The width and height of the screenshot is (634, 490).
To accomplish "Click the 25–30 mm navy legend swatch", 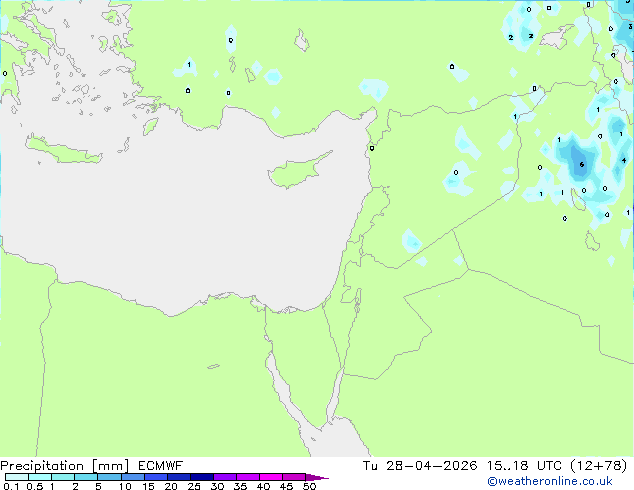I will point(202,477).
